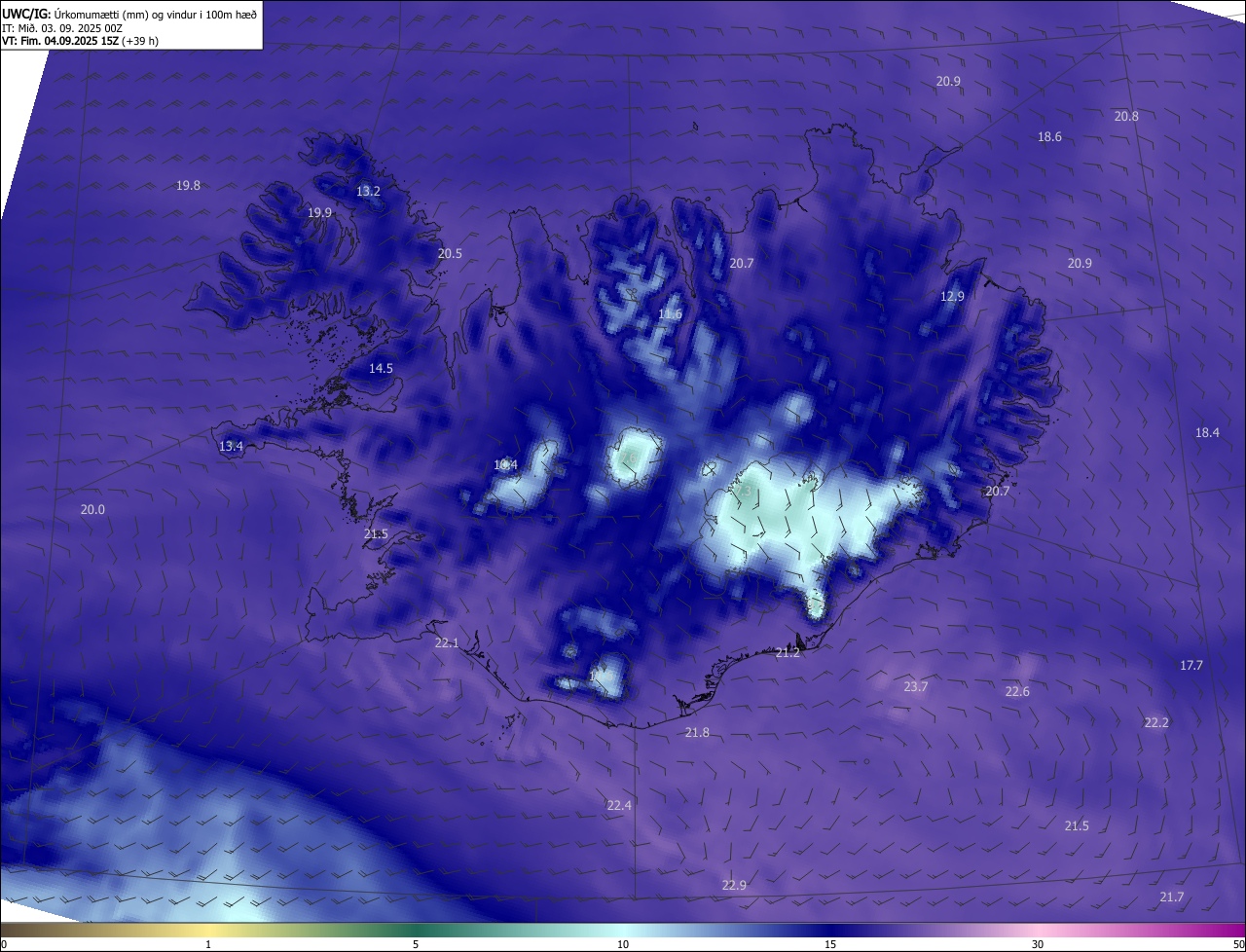Click the wind value 22.4
This screenshot has height=952, width=1246.
(x=619, y=806)
